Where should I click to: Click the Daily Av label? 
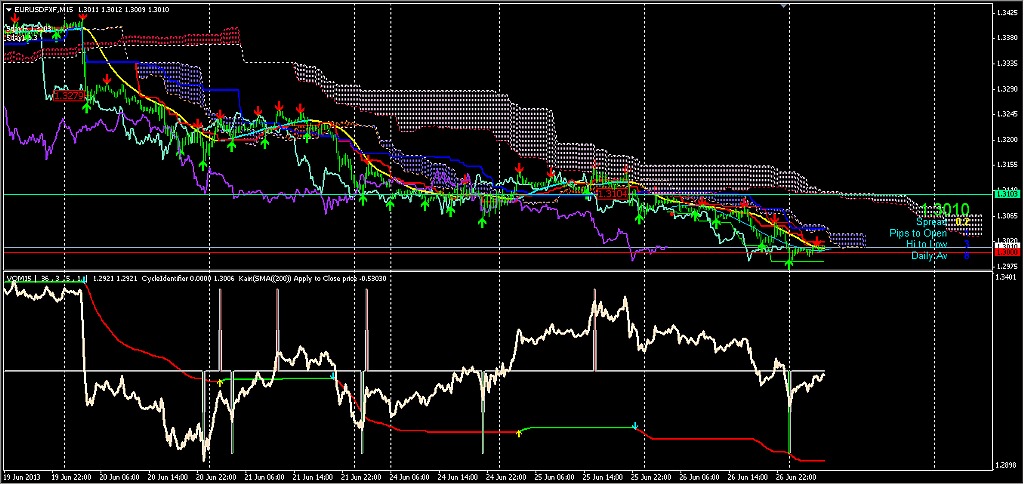pyautogui.click(x=929, y=255)
